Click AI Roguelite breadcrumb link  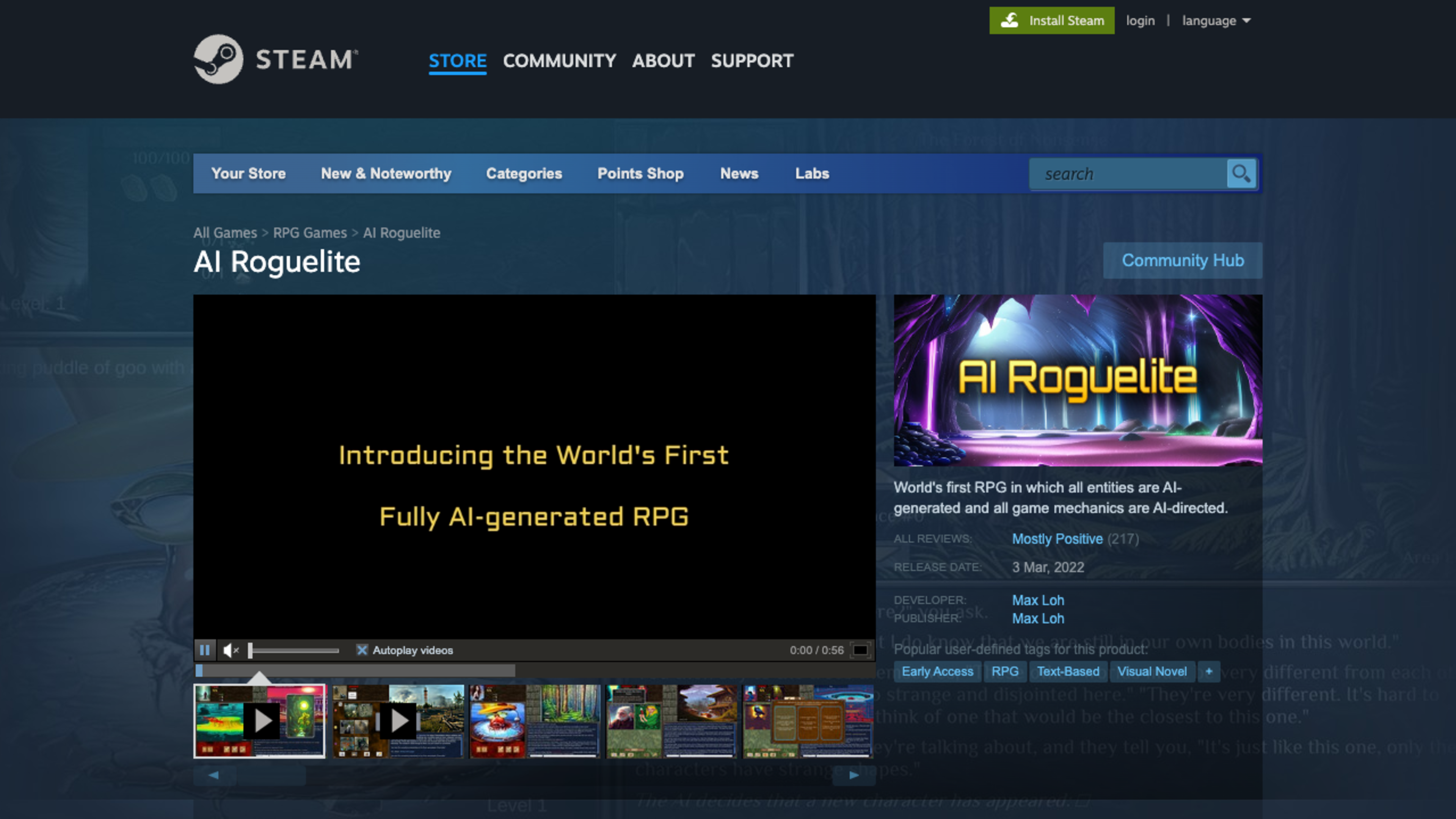click(401, 233)
